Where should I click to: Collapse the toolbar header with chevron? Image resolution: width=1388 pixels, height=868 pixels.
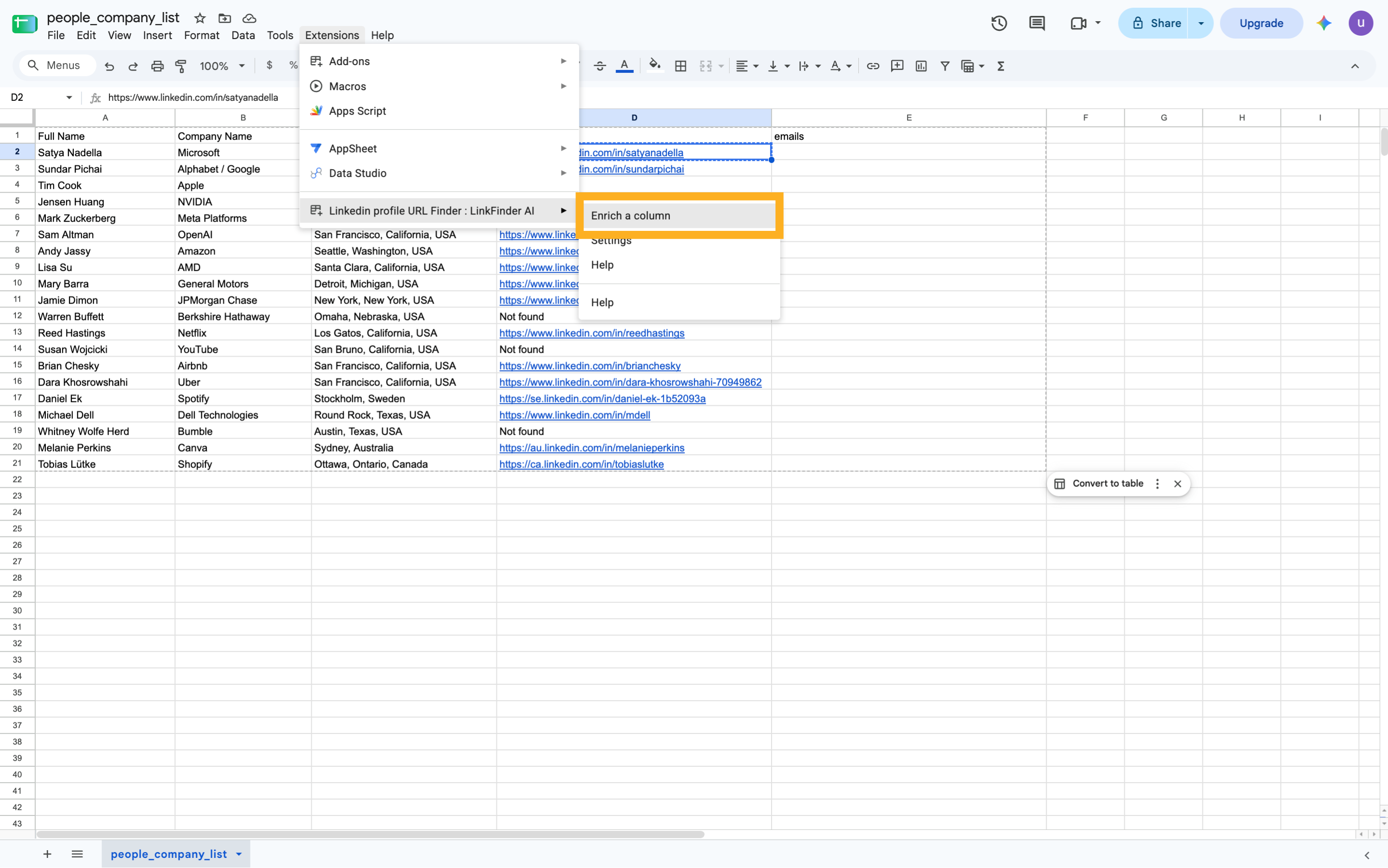[x=1355, y=66]
